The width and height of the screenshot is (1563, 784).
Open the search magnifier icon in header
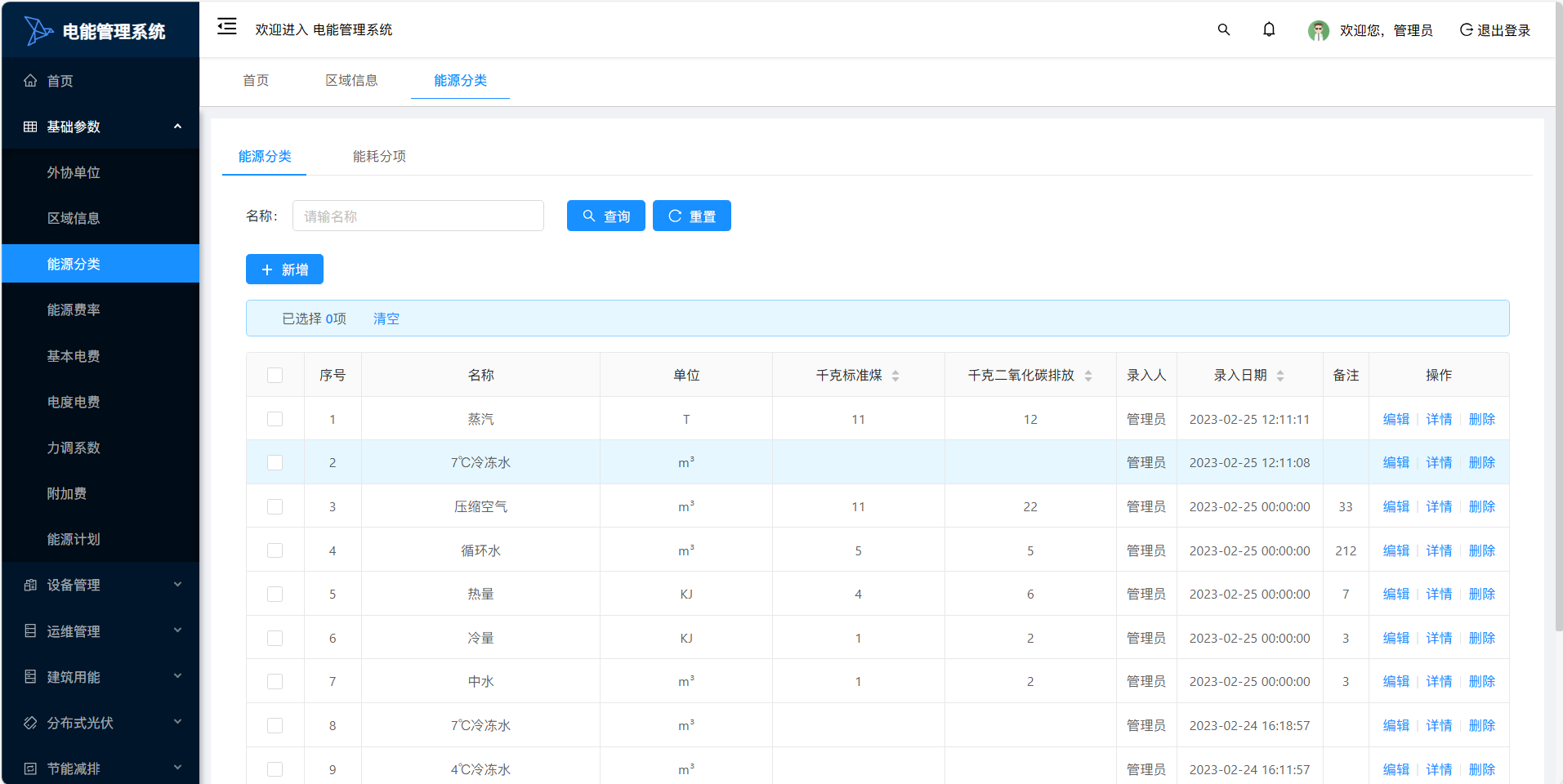point(1224,29)
